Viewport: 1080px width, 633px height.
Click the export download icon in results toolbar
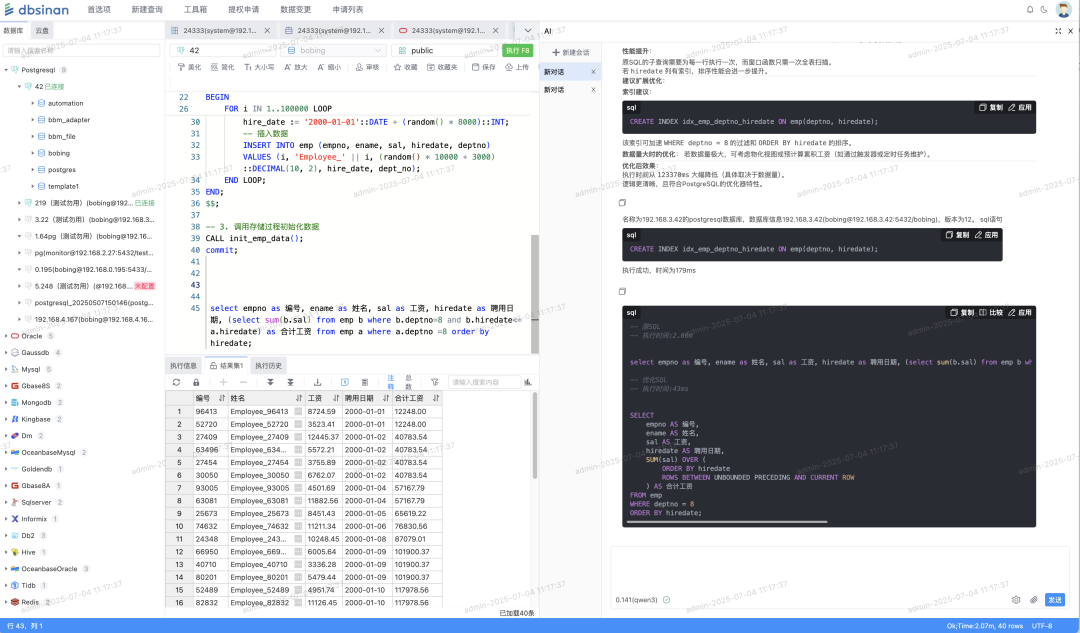coord(318,382)
